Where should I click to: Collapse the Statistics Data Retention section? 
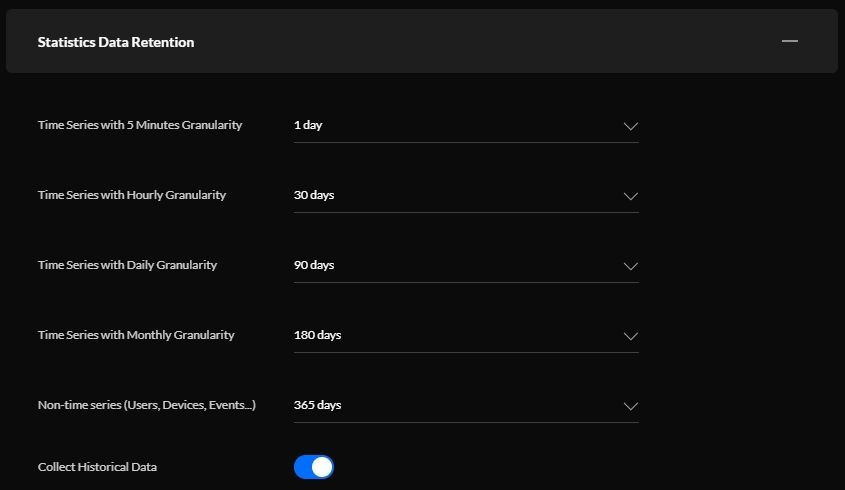pyautogui.click(x=790, y=41)
